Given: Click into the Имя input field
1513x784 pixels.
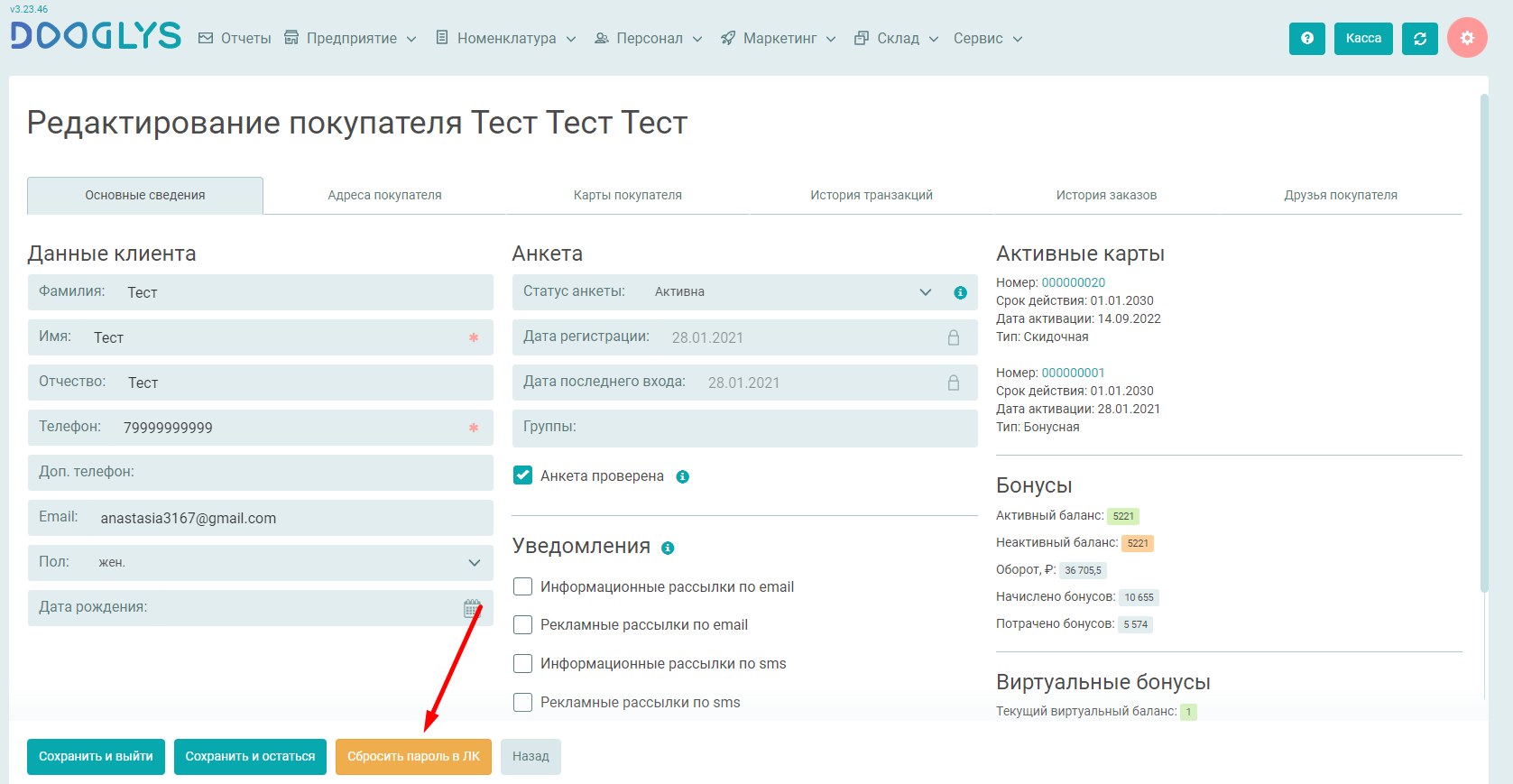Looking at the screenshot, I should click(x=261, y=337).
